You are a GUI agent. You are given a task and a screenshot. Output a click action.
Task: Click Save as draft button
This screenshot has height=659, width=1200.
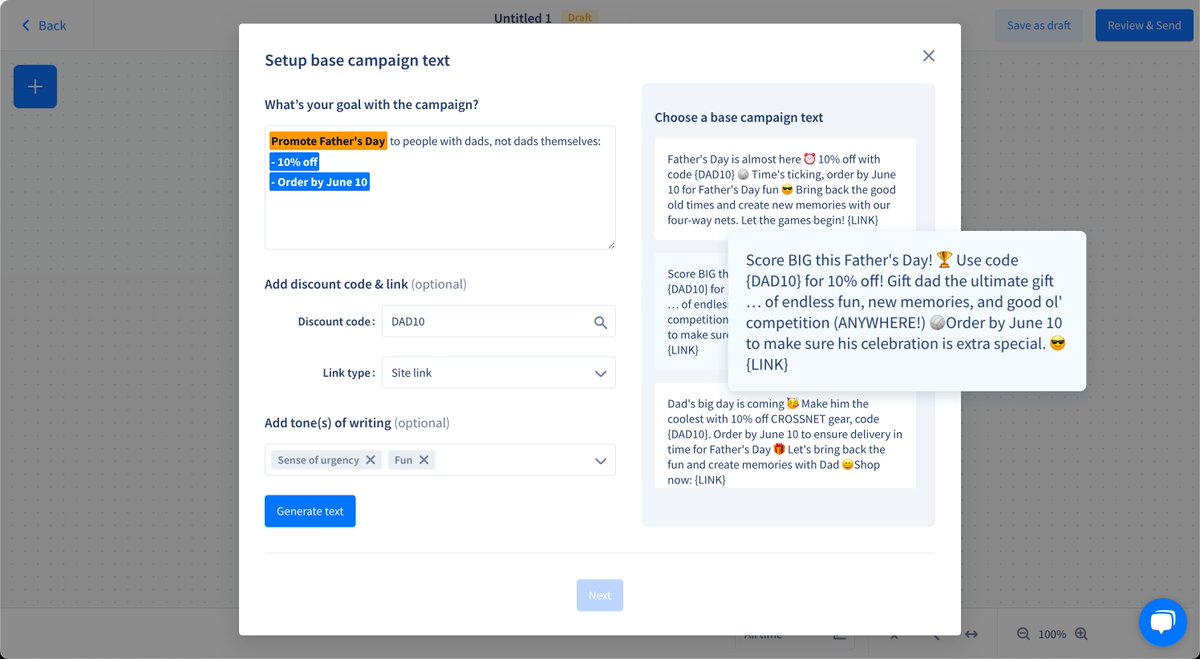coord(1038,25)
